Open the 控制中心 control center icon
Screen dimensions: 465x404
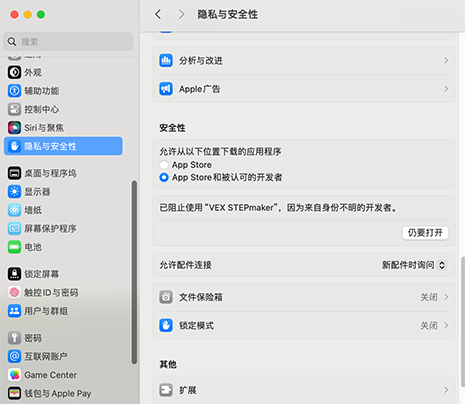[14, 109]
